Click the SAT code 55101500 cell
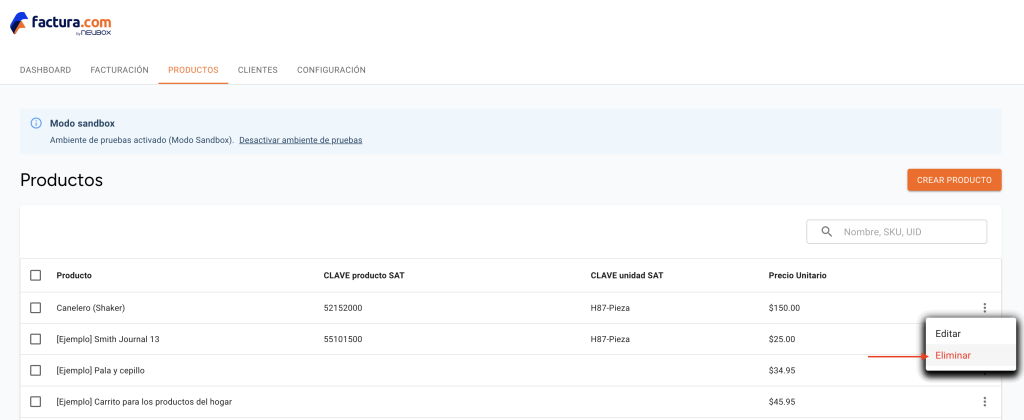 coord(343,339)
